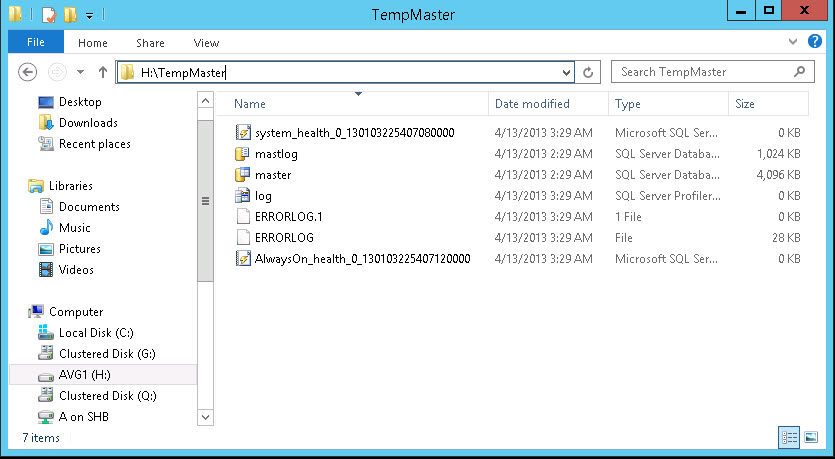Image resolution: width=835 pixels, height=459 pixels.
Task: Open Help with the question mark icon
Action: (x=815, y=41)
